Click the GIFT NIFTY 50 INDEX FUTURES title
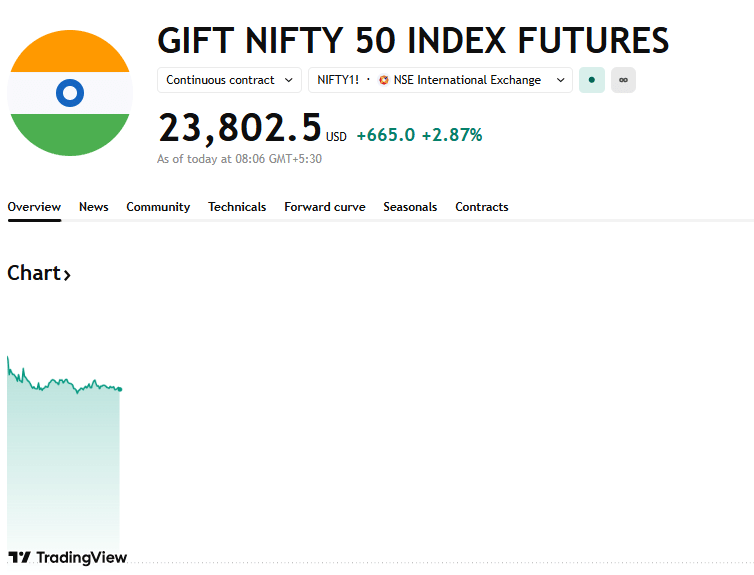The width and height of the screenshot is (754, 575). click(x=413, y=40)
